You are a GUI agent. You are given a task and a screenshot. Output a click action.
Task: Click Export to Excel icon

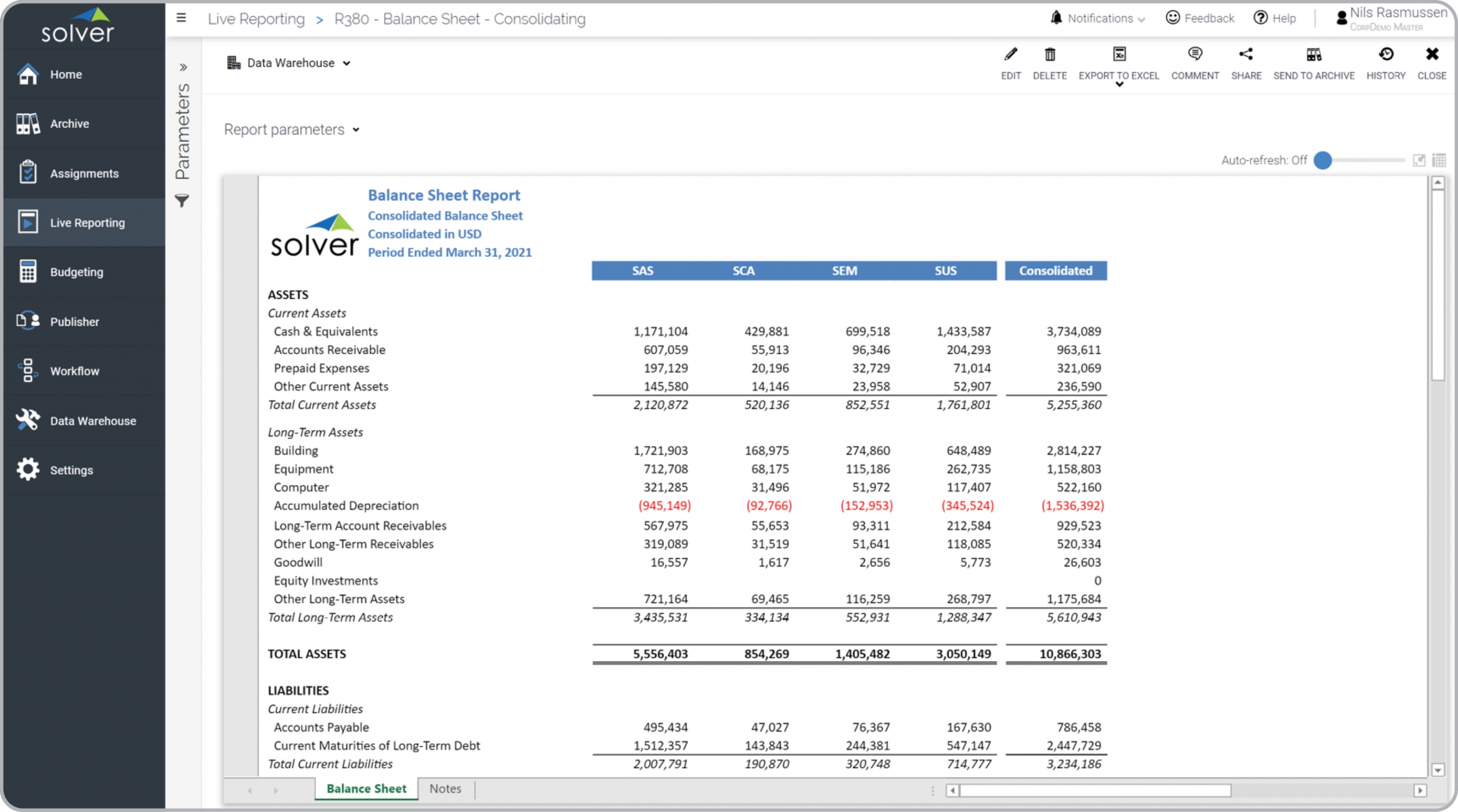pos(1119,54)
